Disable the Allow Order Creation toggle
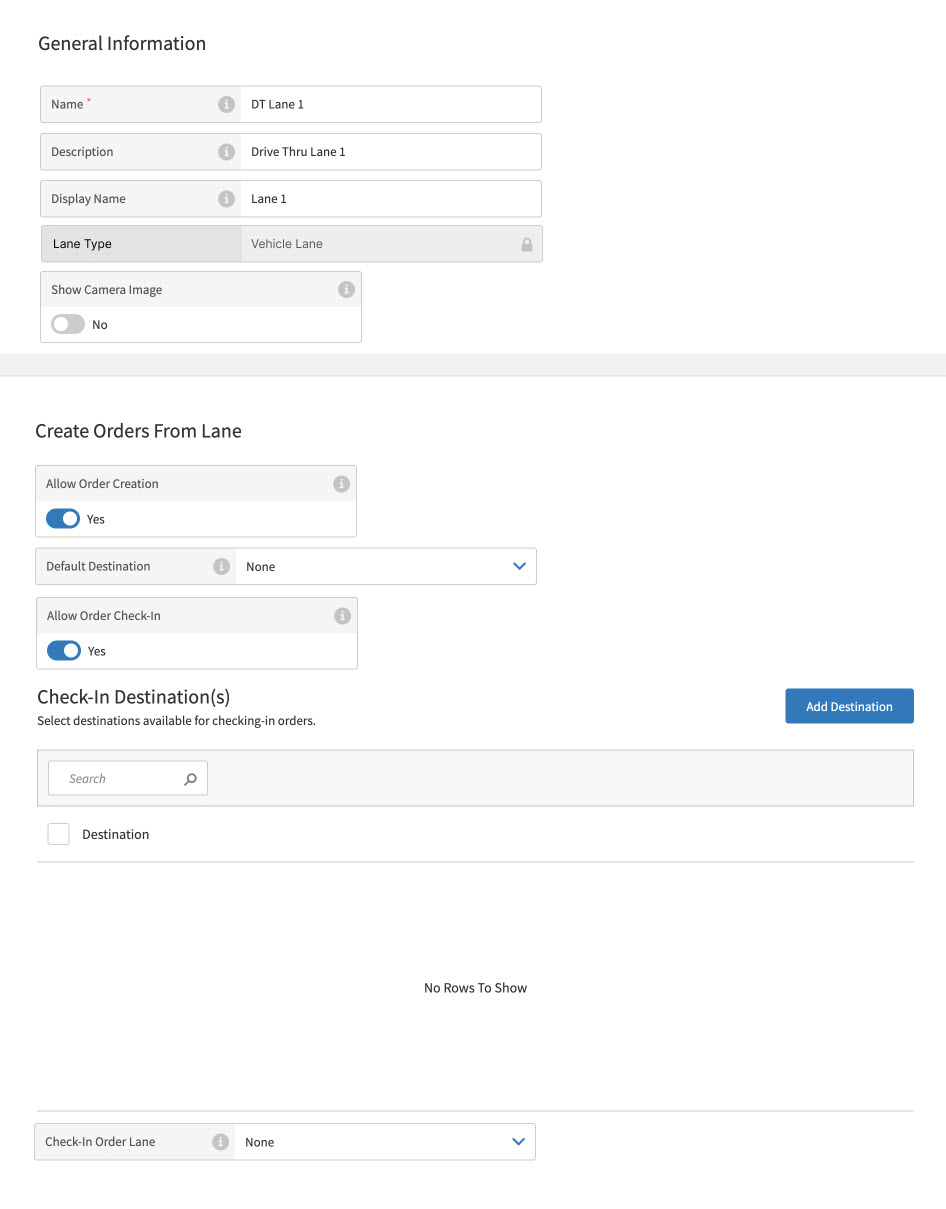Image resolution: width=946 pixels, height=1209 pixels. click(63, 518)
